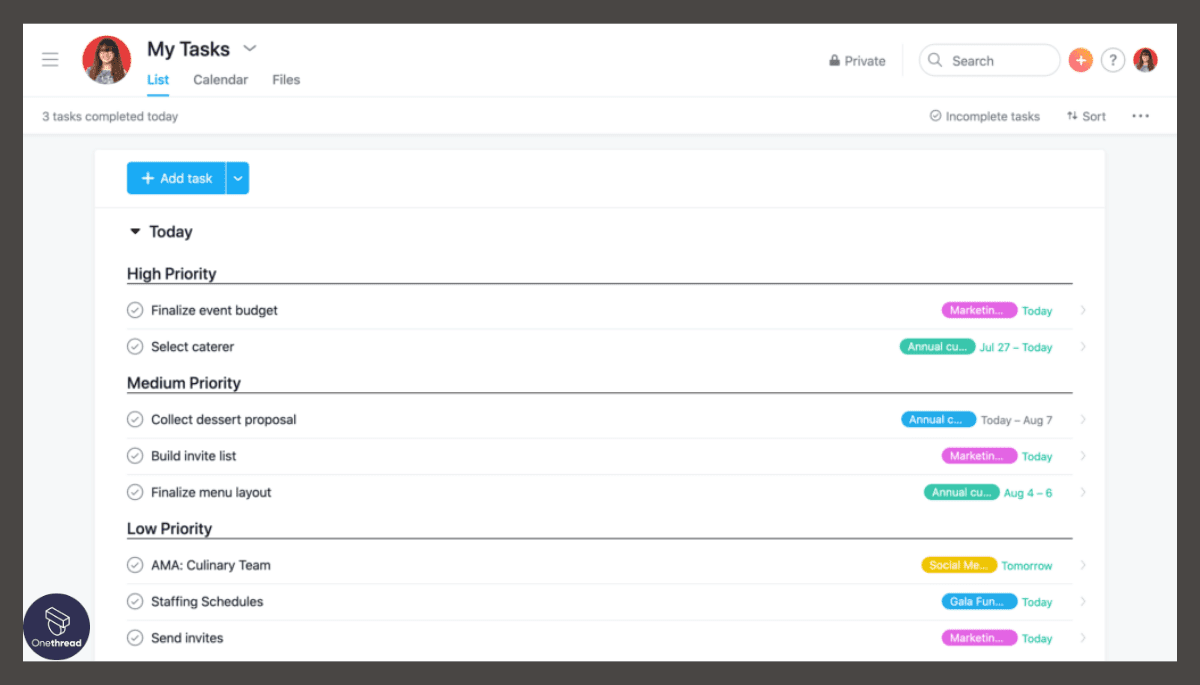Open help with the question mark icon

[x=1113, y=60]
